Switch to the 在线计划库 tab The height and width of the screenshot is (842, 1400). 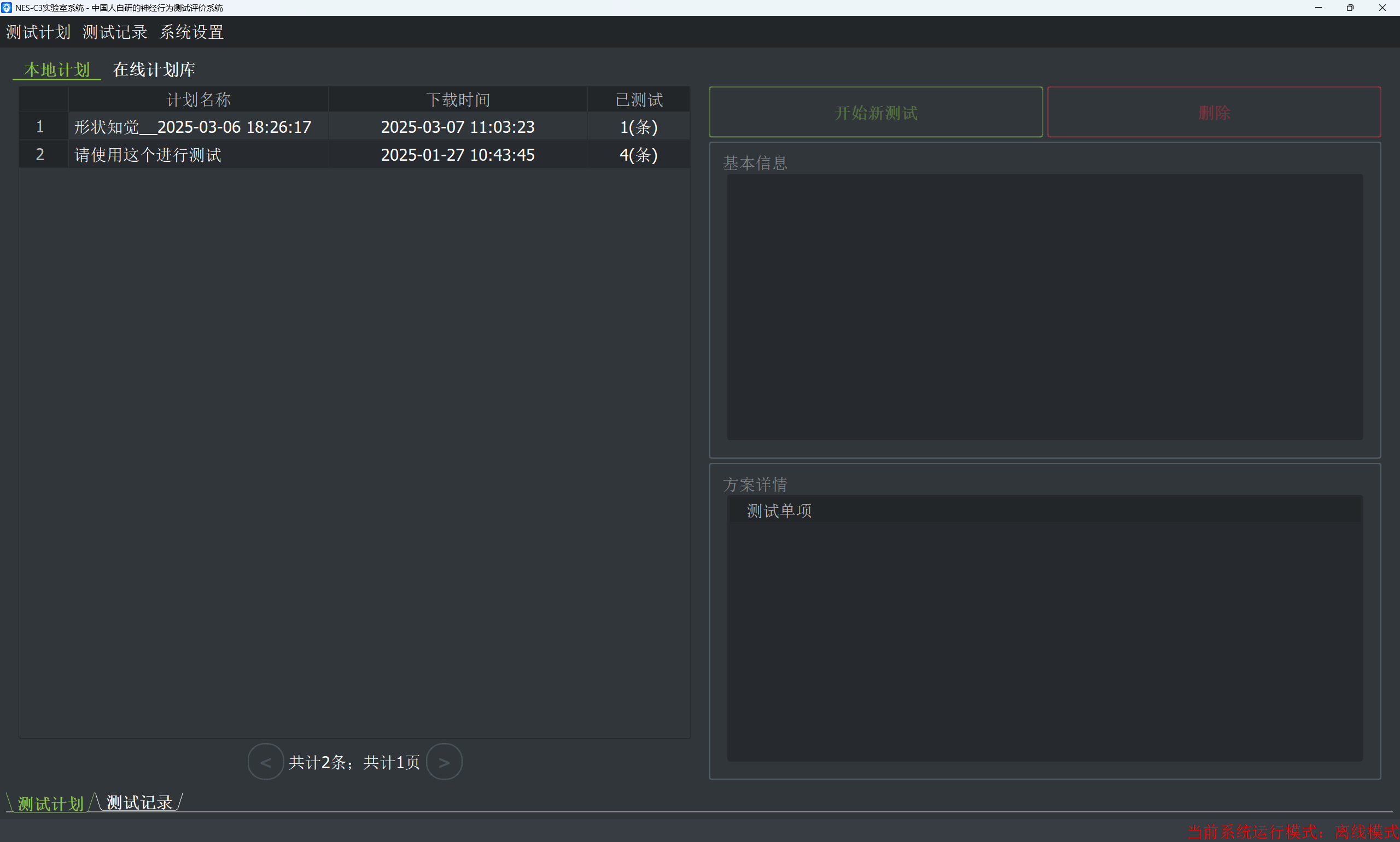154,70
